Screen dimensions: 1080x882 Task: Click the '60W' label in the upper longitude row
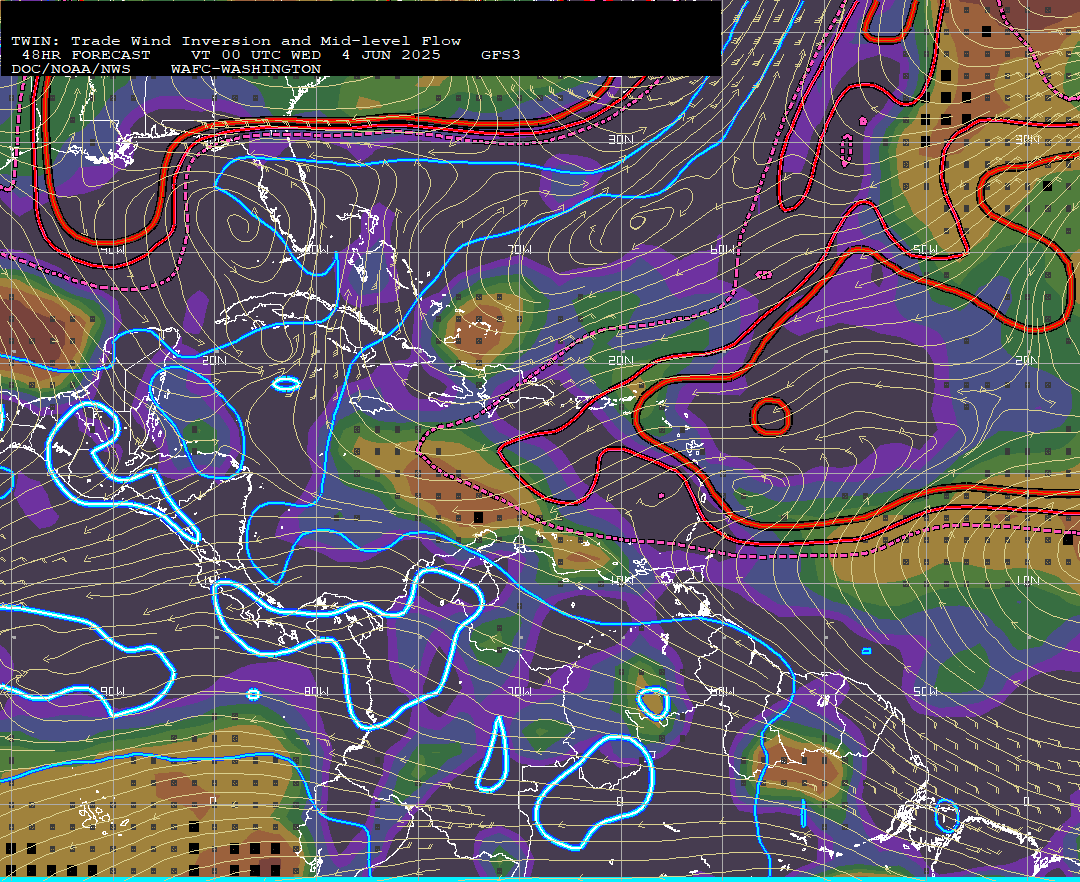click(723, 249)
